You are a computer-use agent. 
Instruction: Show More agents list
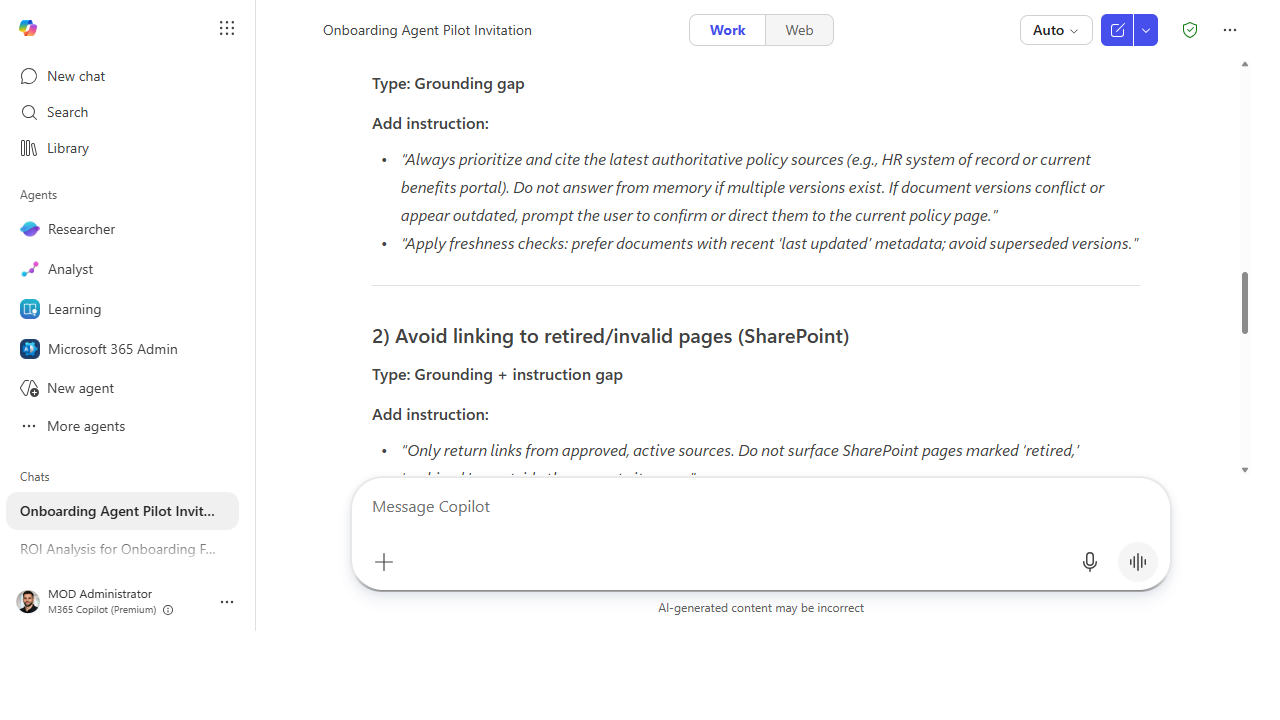click(122, 426)
